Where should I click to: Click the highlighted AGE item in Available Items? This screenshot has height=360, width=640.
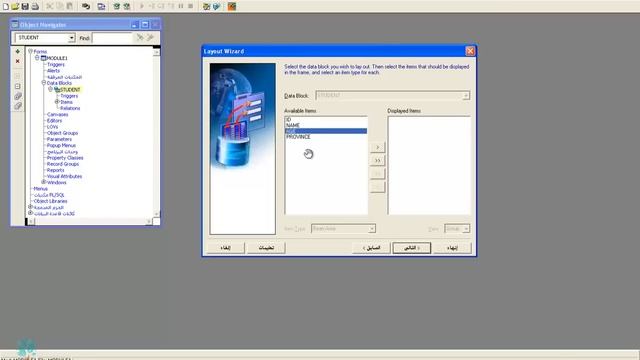click(326, 131)
